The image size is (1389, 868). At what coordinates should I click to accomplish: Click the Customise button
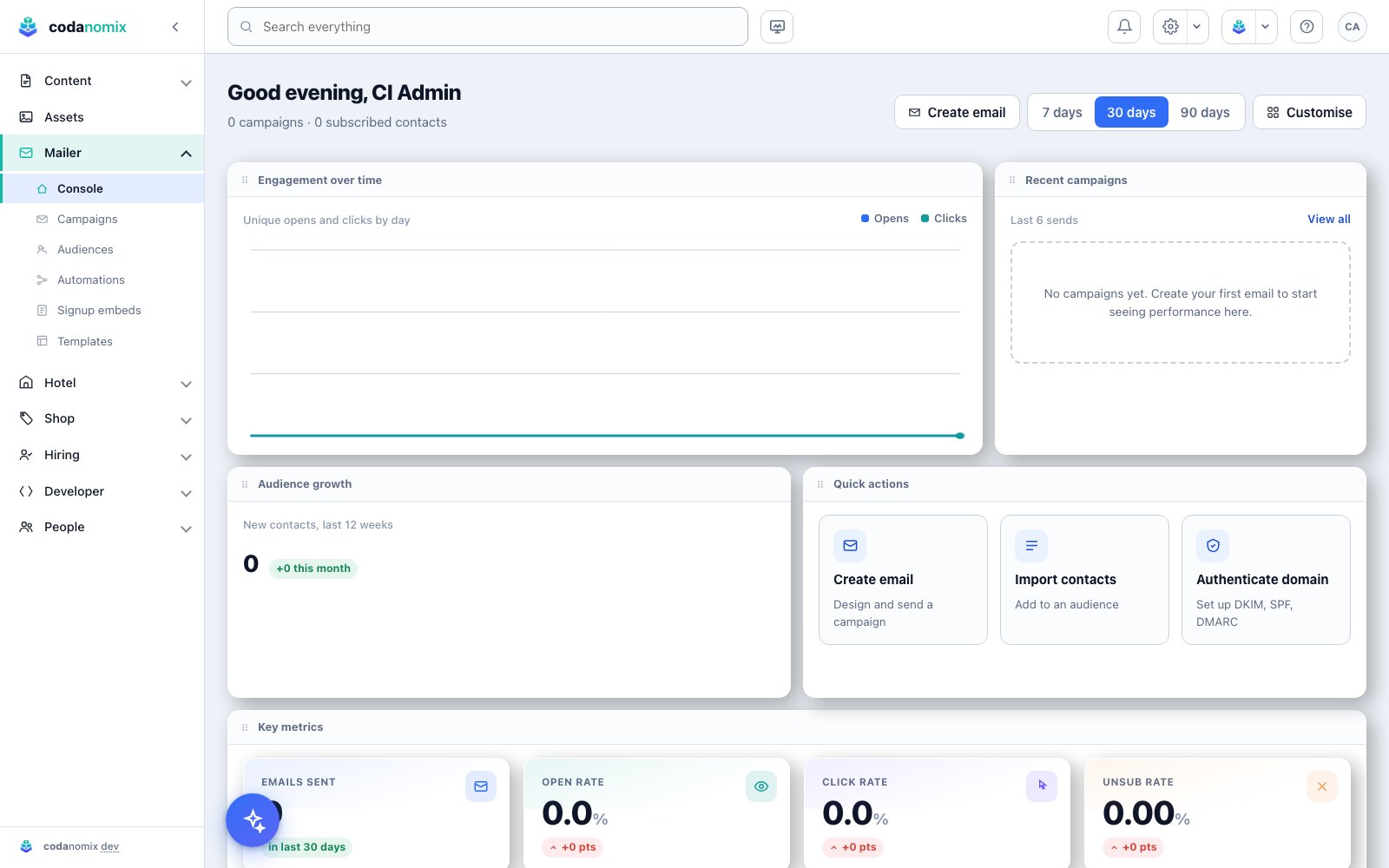click(x=1309, y=112)
